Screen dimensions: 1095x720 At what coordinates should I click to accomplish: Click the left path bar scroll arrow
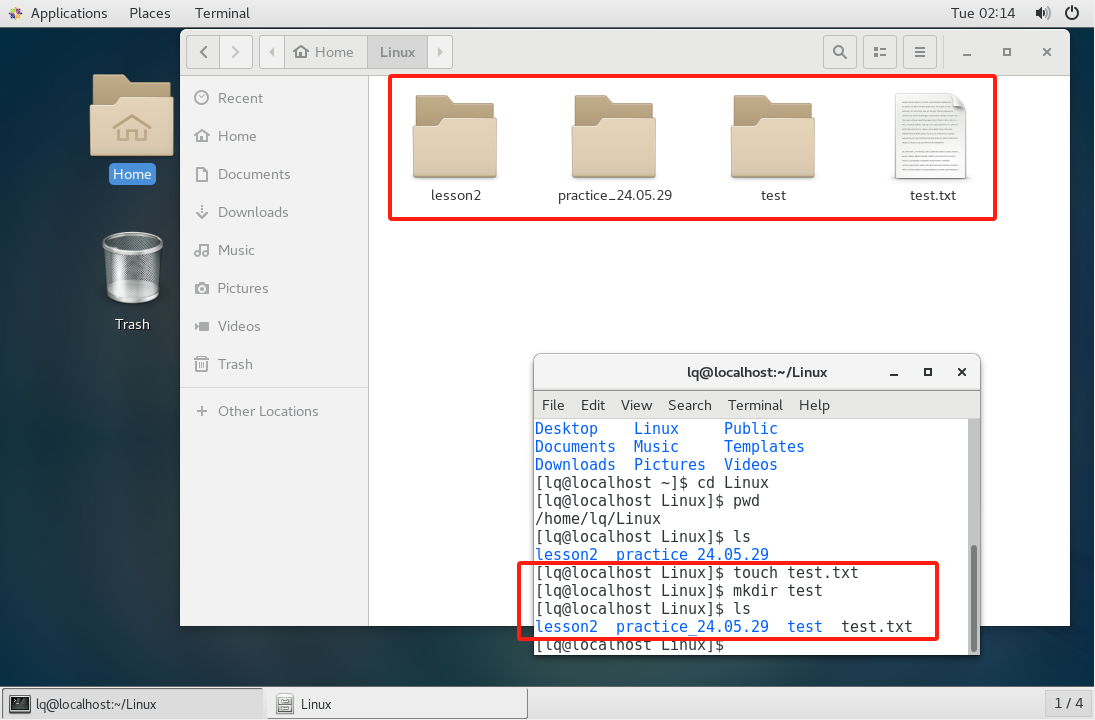272,52
